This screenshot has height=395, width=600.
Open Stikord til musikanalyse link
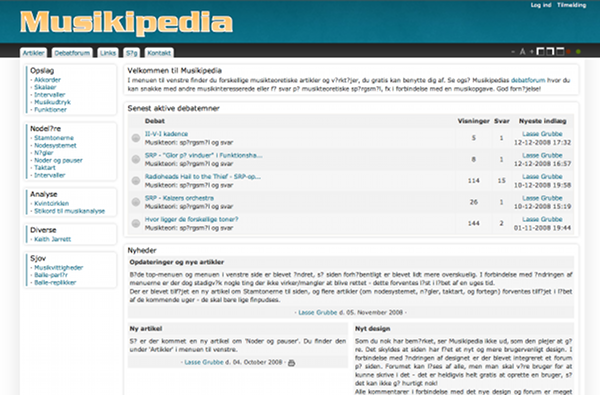[69, 211]
